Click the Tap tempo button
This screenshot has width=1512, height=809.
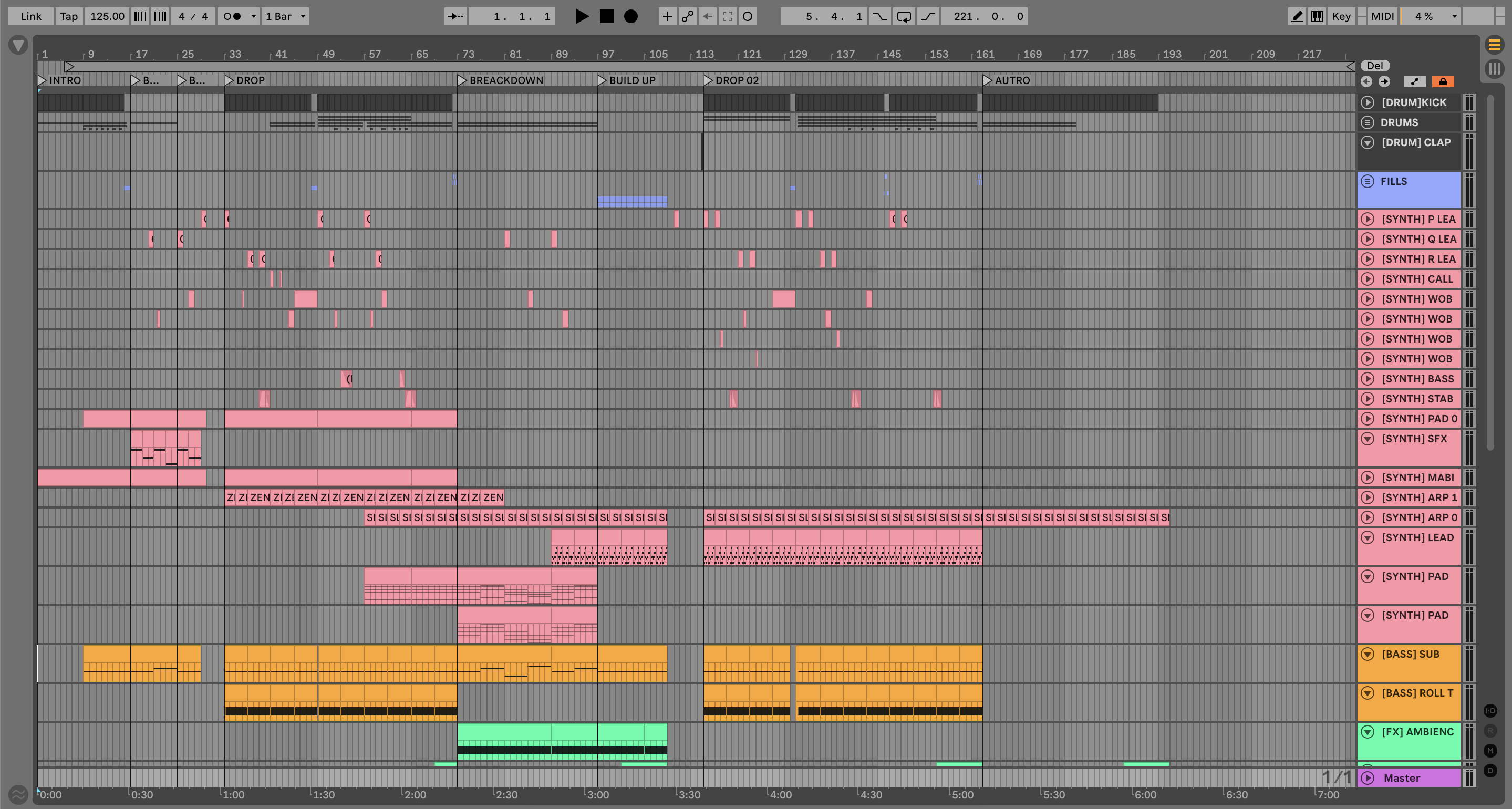pos(69,16)
